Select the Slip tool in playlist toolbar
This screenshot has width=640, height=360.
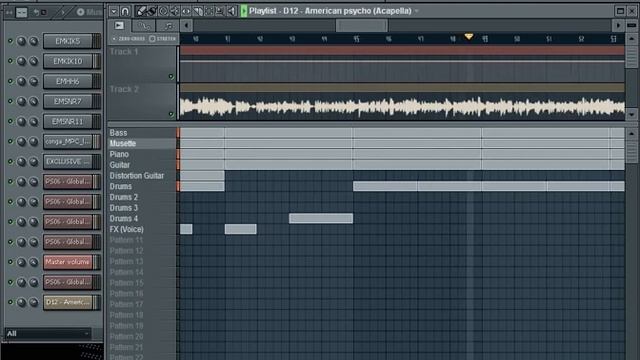tap(186, 11)
